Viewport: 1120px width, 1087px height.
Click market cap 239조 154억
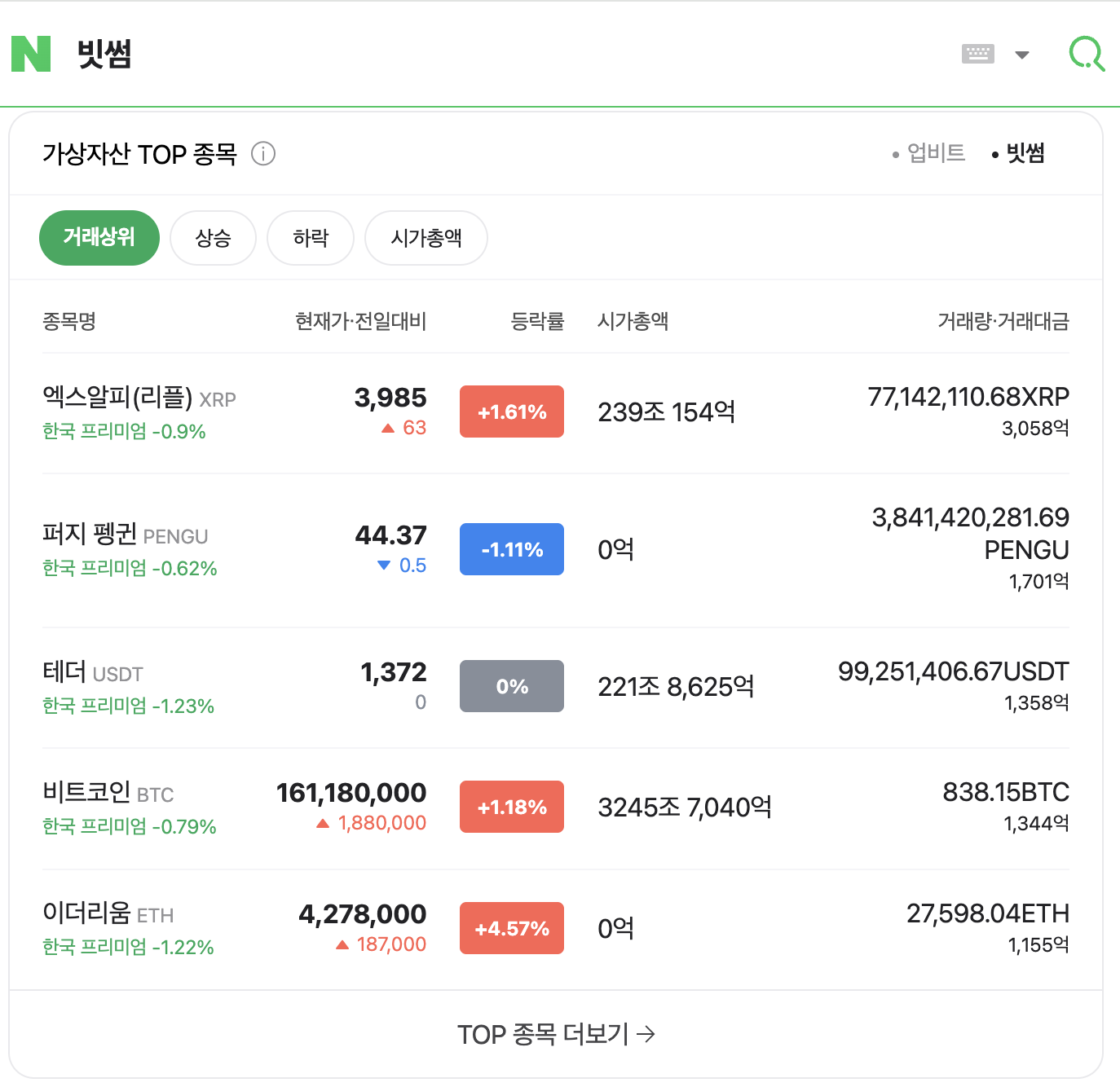pos(667,412)
